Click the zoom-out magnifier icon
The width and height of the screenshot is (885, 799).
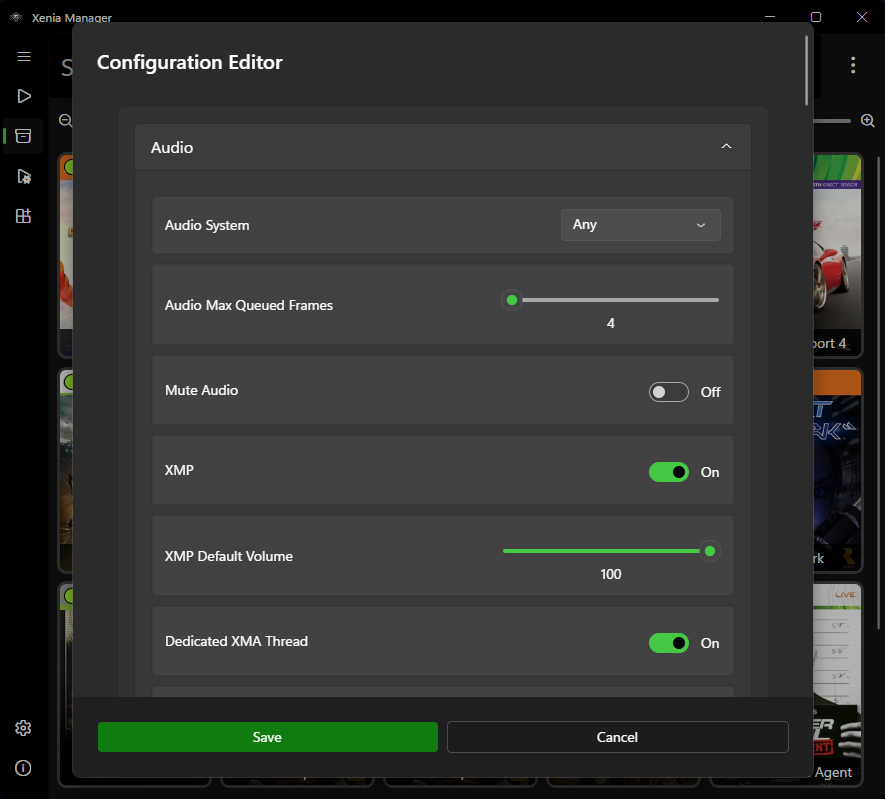[x=64, y=120]
